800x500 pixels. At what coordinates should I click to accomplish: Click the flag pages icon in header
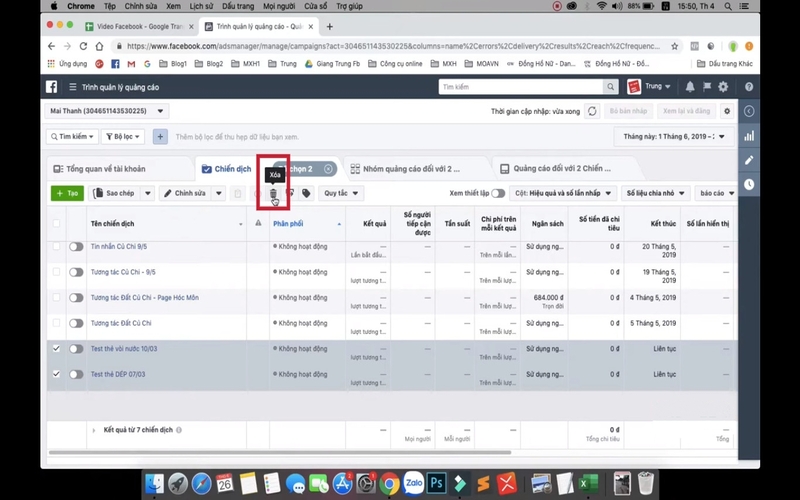(707, 87)
